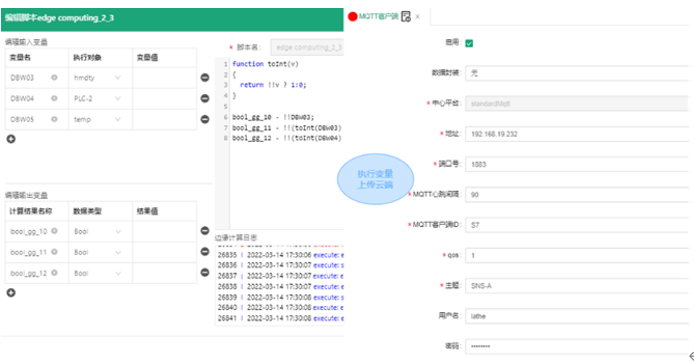Open the hmdty execution object dropdown
694x363 pixels.
100,78
